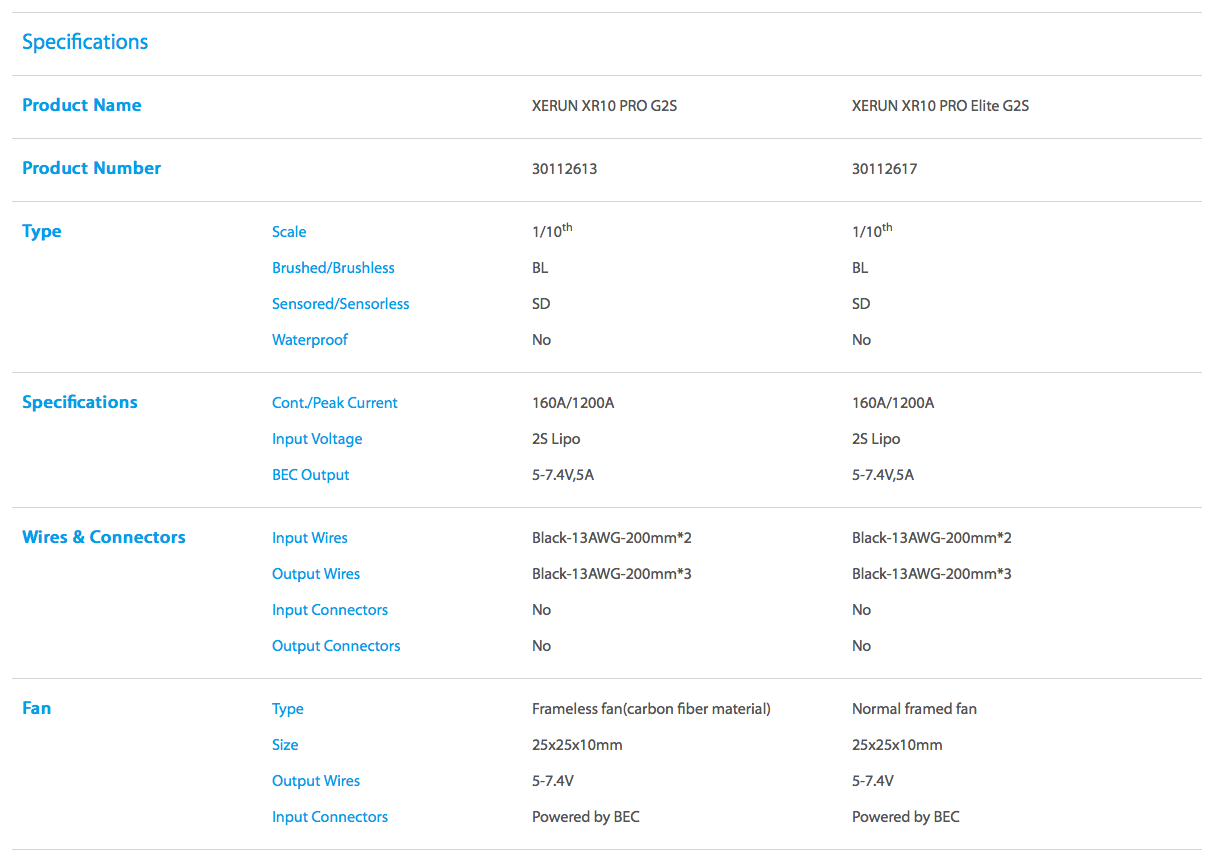Click the 1/10th scale value for PRO G2S
The image size is (1216, 863).
(x=552, y=231)
